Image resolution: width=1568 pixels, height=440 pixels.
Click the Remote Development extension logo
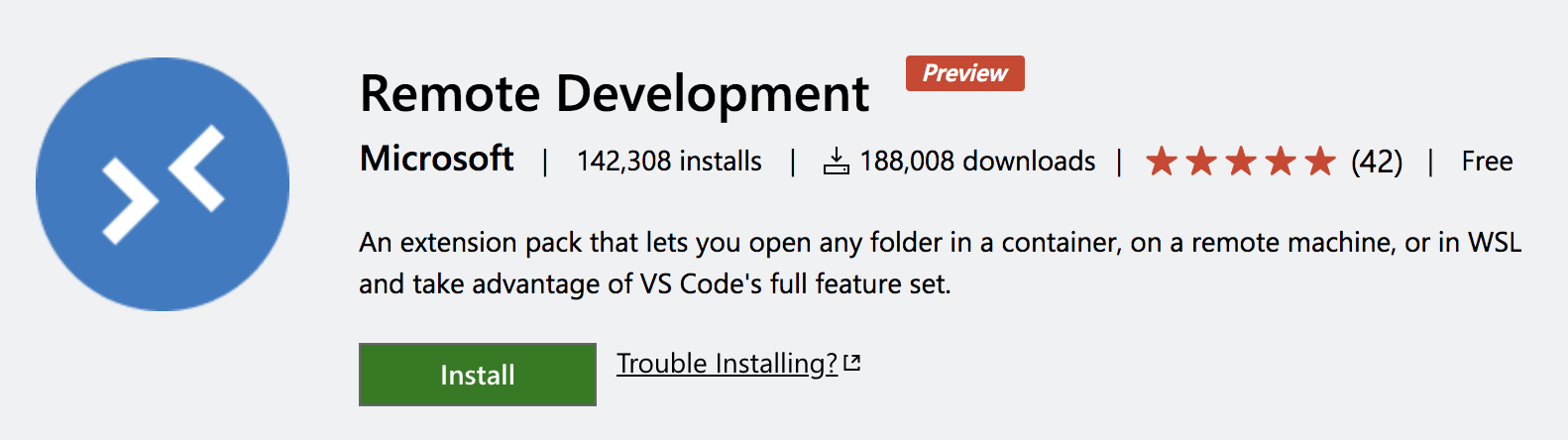[163, 184]
